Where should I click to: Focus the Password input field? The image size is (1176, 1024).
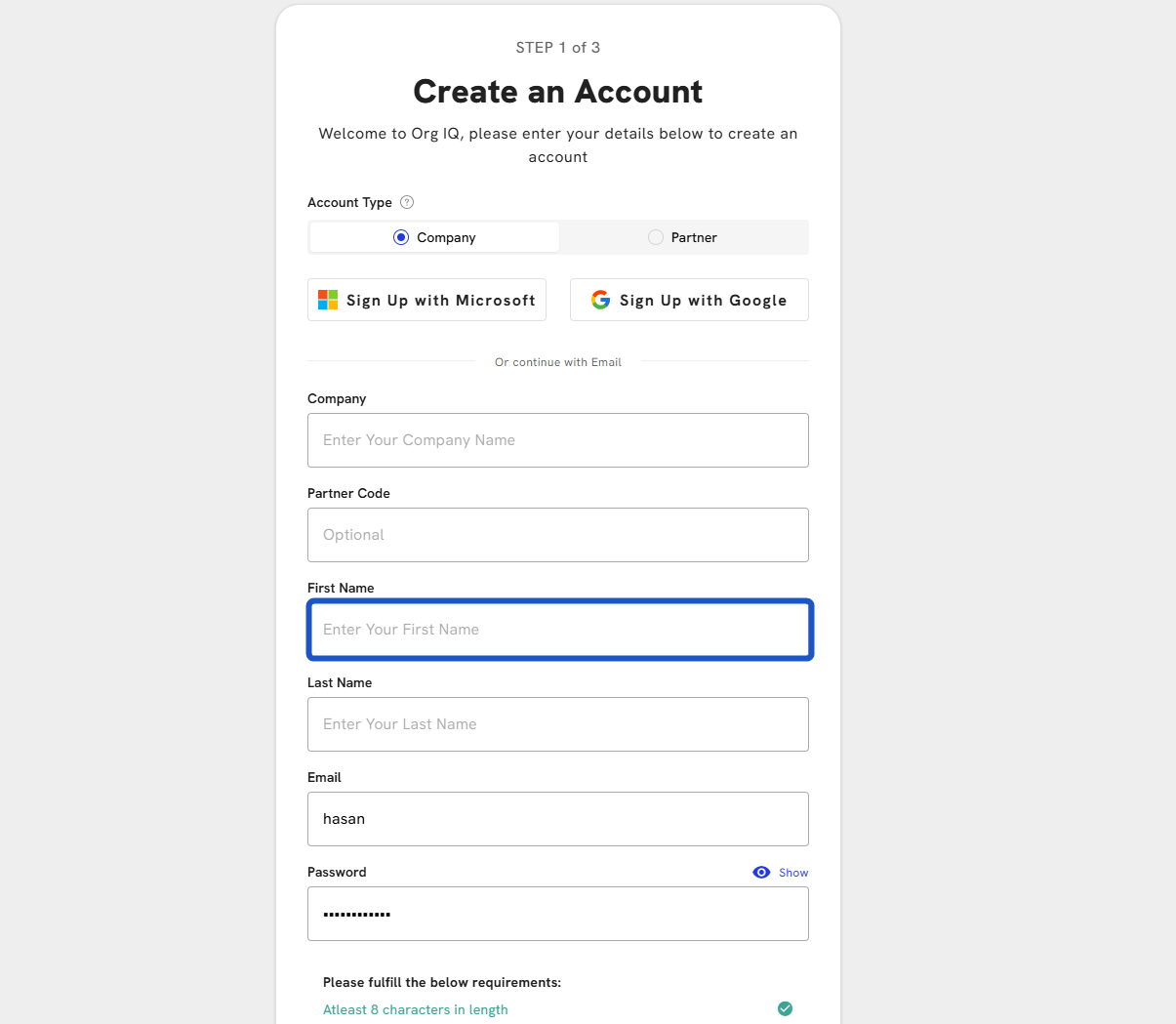click(x=557, y=914)
